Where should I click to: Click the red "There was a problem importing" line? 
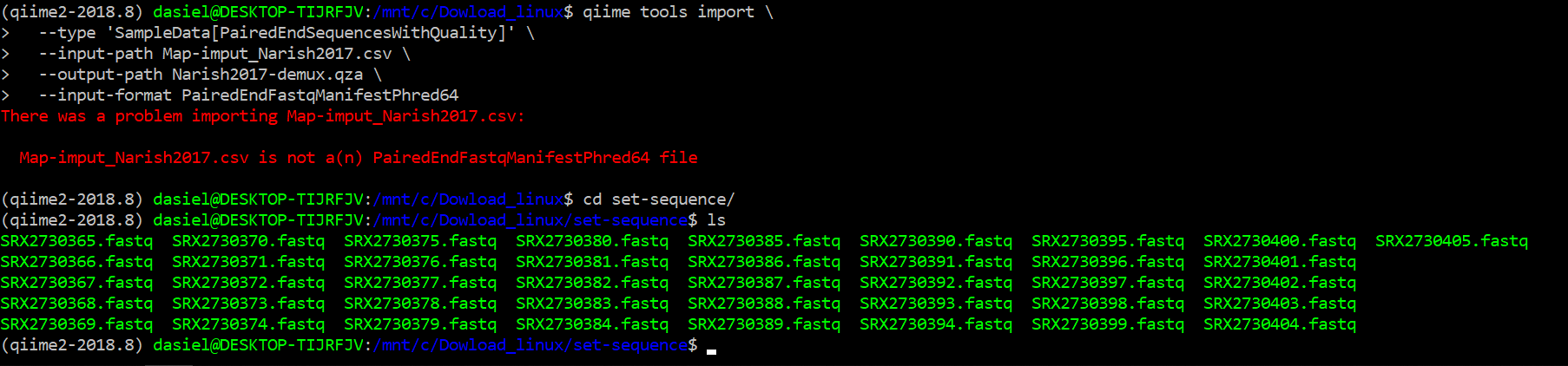coord(262,116)
